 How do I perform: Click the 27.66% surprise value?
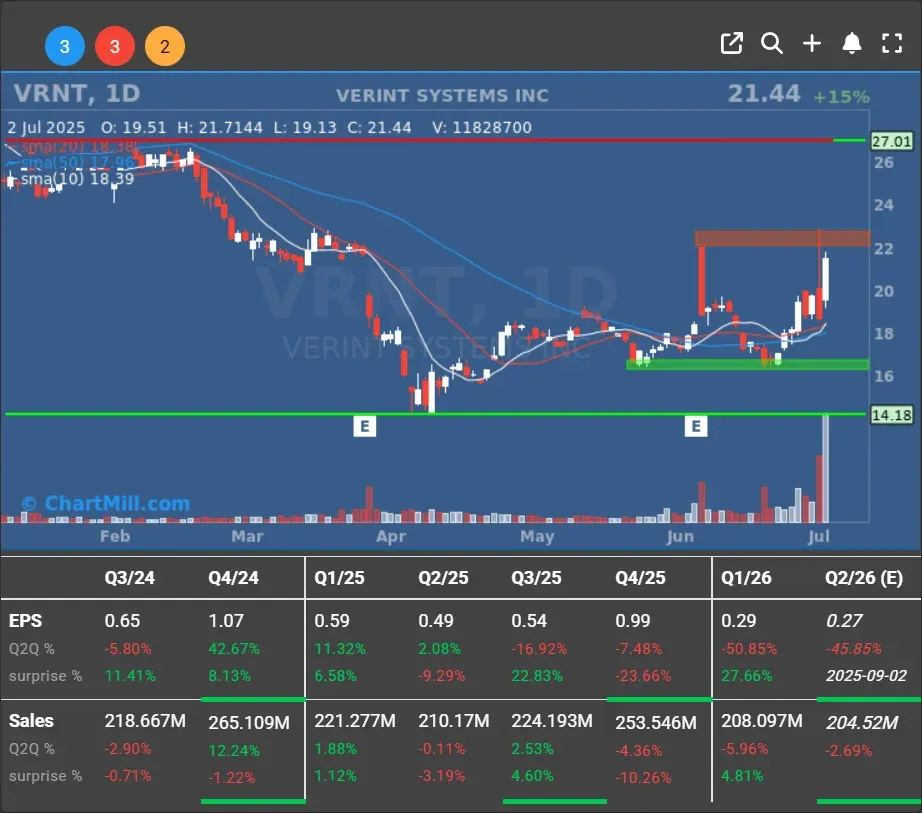(747, 676)
